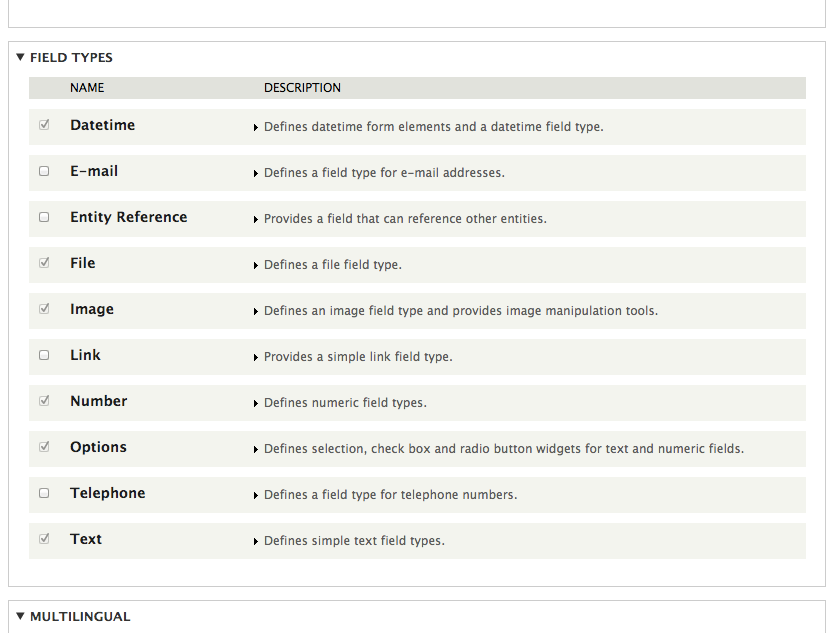Image resolution: width=831 pixels, height=633 pixels.
Task: Disable the Options module checkbox
Action: point(44,447)
